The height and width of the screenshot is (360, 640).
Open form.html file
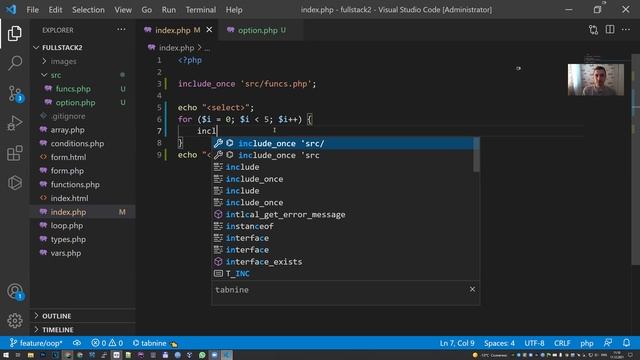83,157
